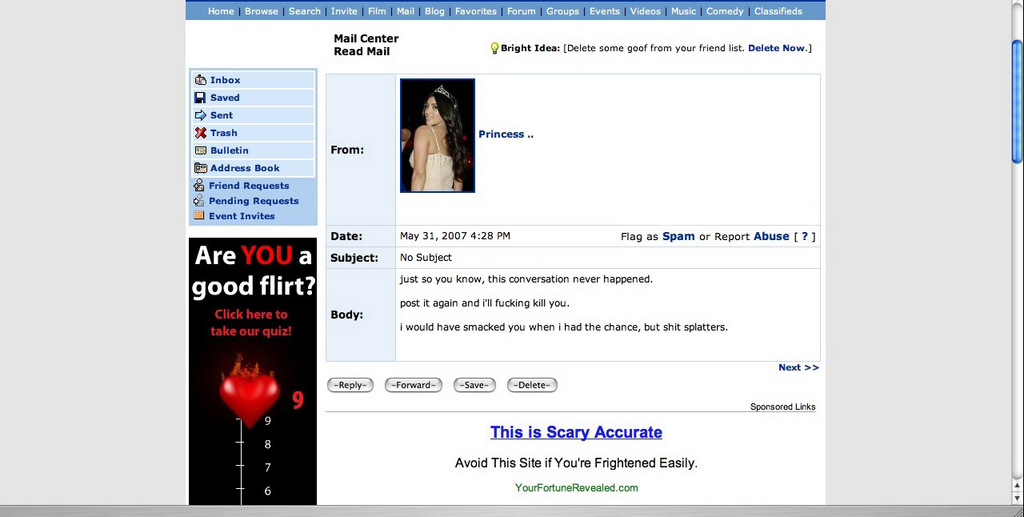Image resolution: width=1024 pixels, height=517 pixels.
Task: Click the Reply button
Action: coord(350,385)
